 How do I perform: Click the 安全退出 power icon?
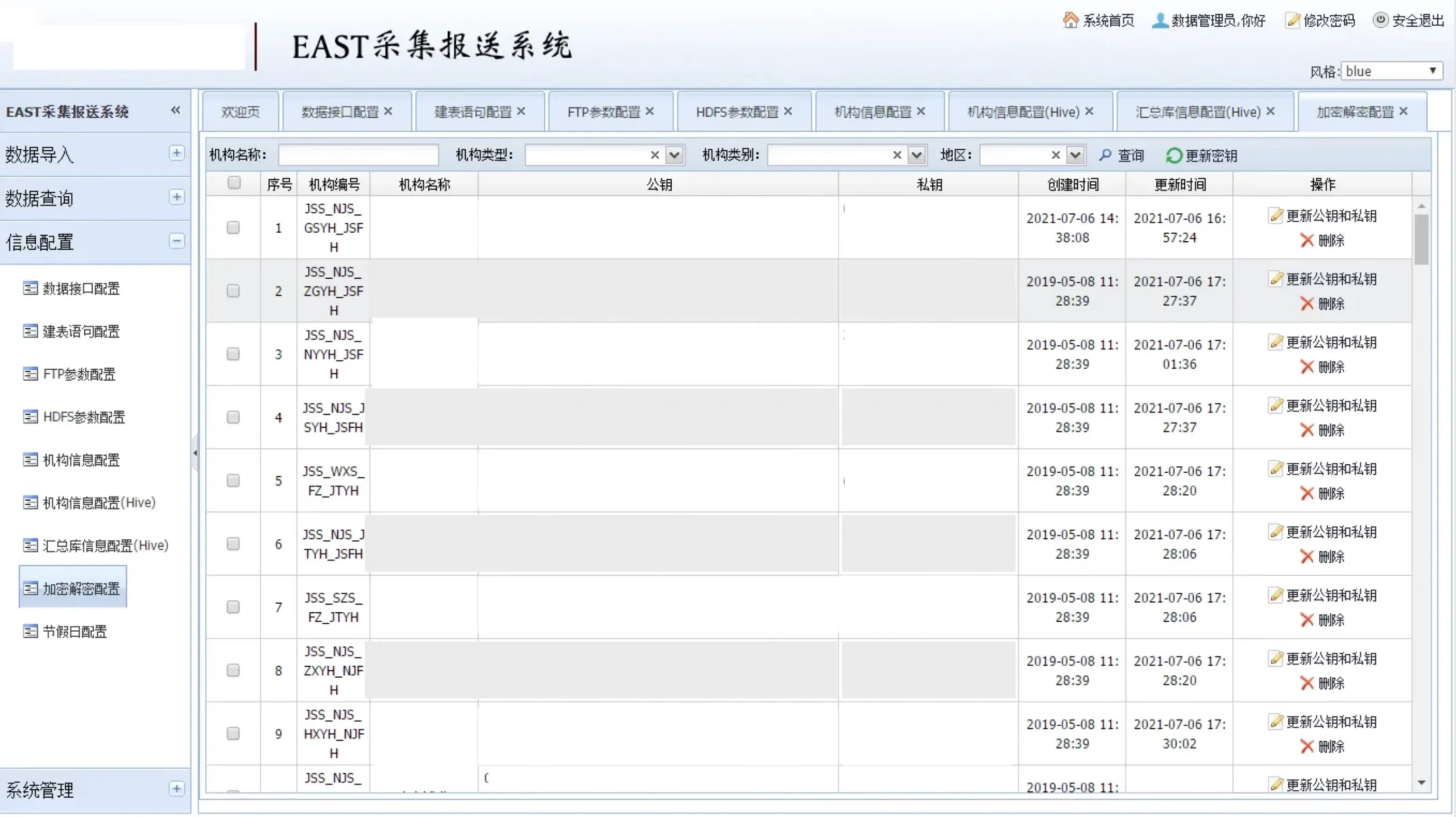point(1380,20)
